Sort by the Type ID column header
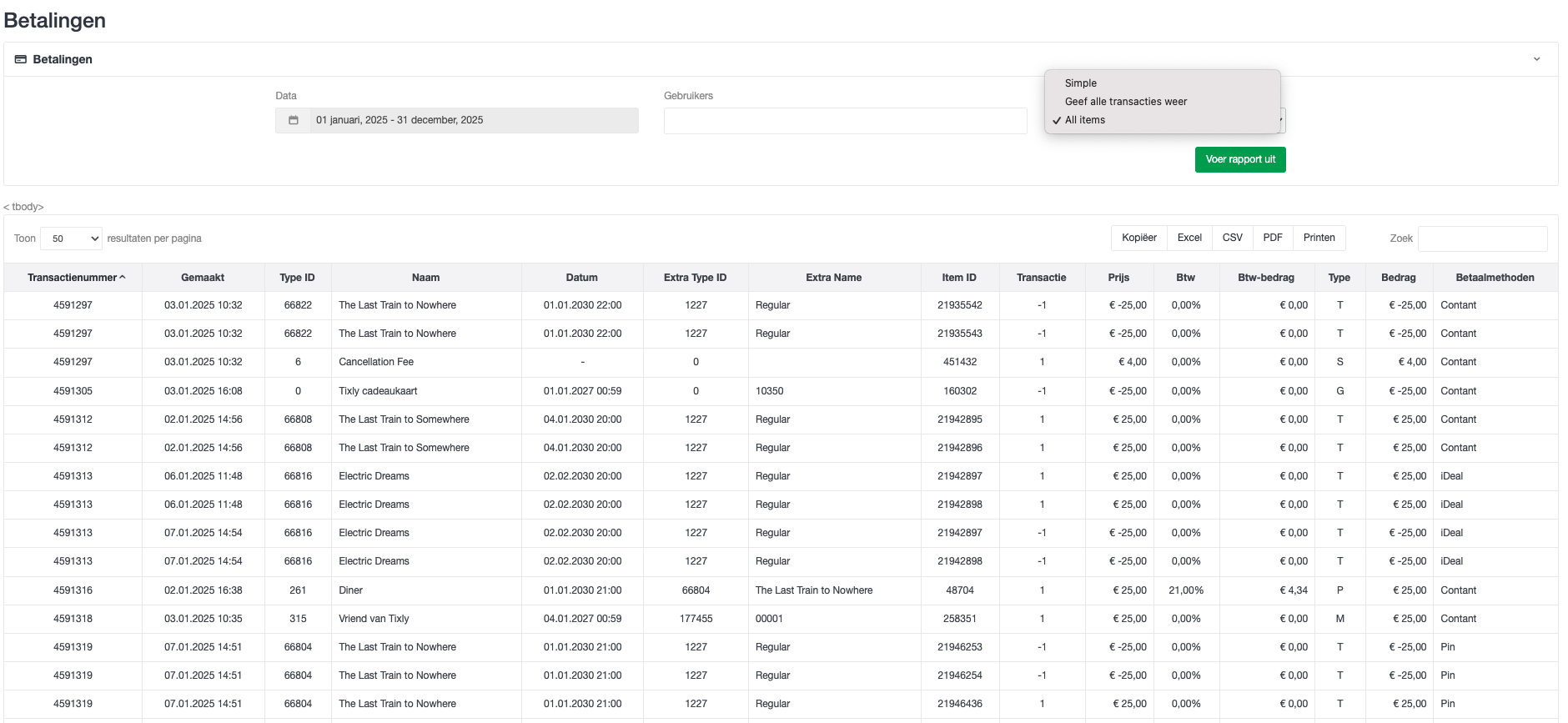 click(297, 278)
